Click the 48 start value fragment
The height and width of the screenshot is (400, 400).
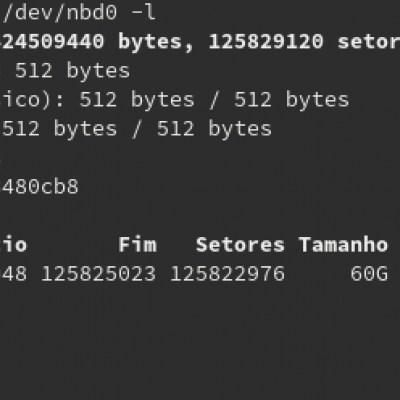[14, 274]
